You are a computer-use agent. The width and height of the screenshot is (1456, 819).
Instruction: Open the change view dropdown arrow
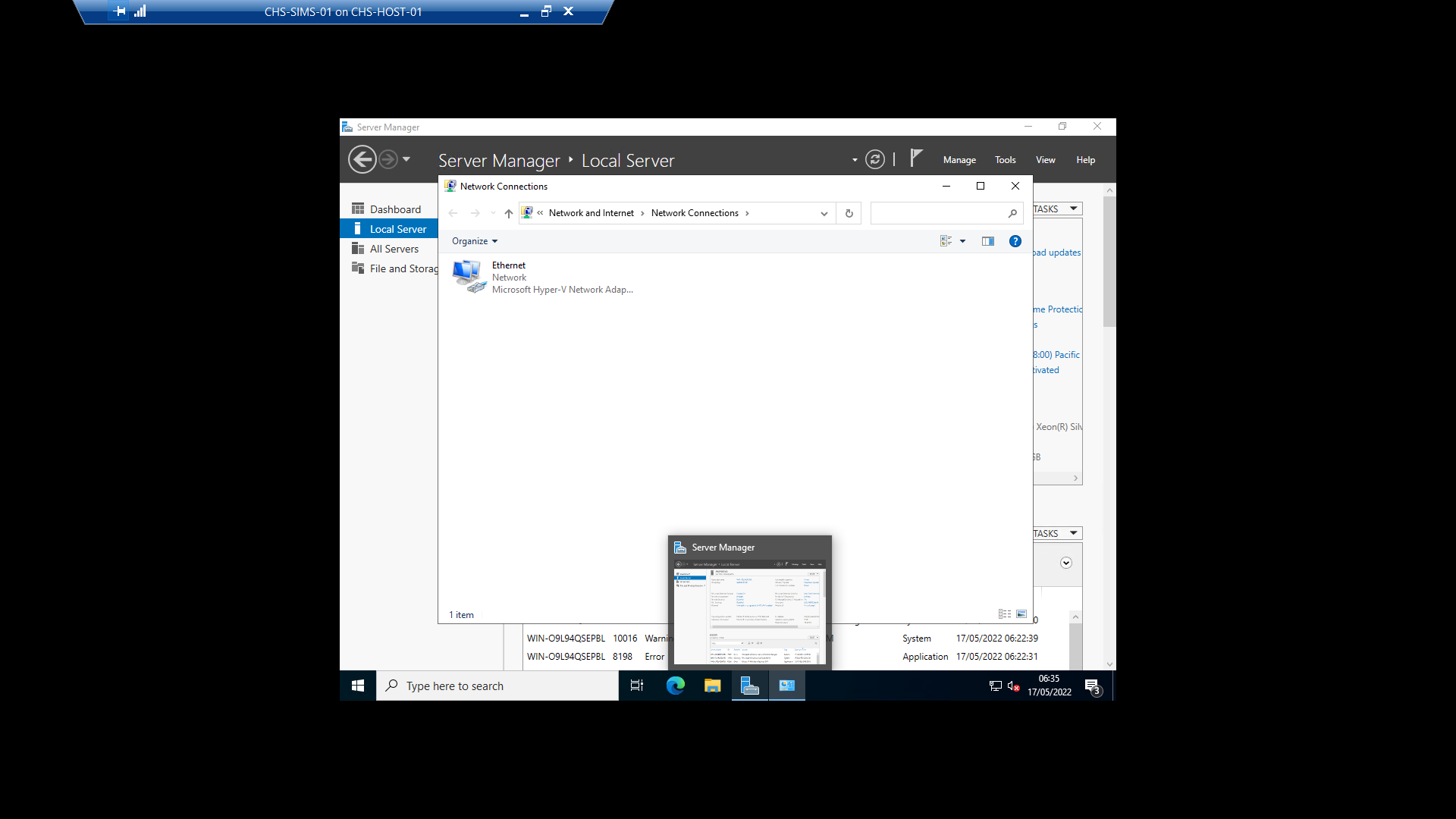pyautogui.click(x=962, y=241)
